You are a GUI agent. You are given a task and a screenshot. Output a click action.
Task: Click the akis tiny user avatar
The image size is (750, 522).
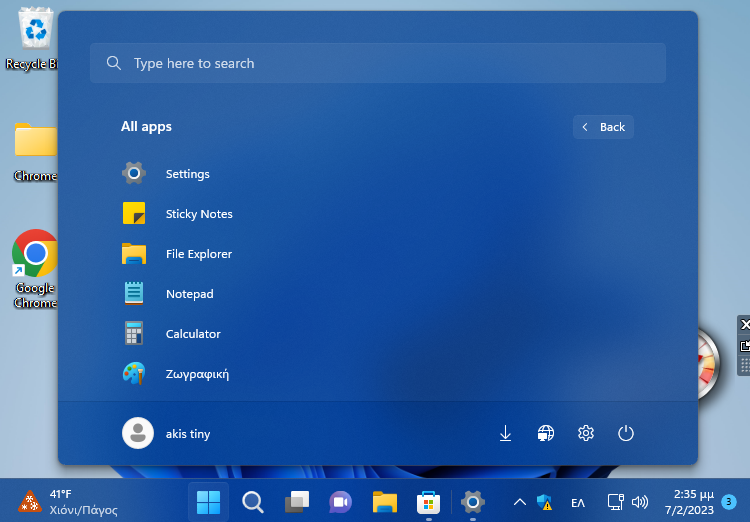click(x=138, y=433)
